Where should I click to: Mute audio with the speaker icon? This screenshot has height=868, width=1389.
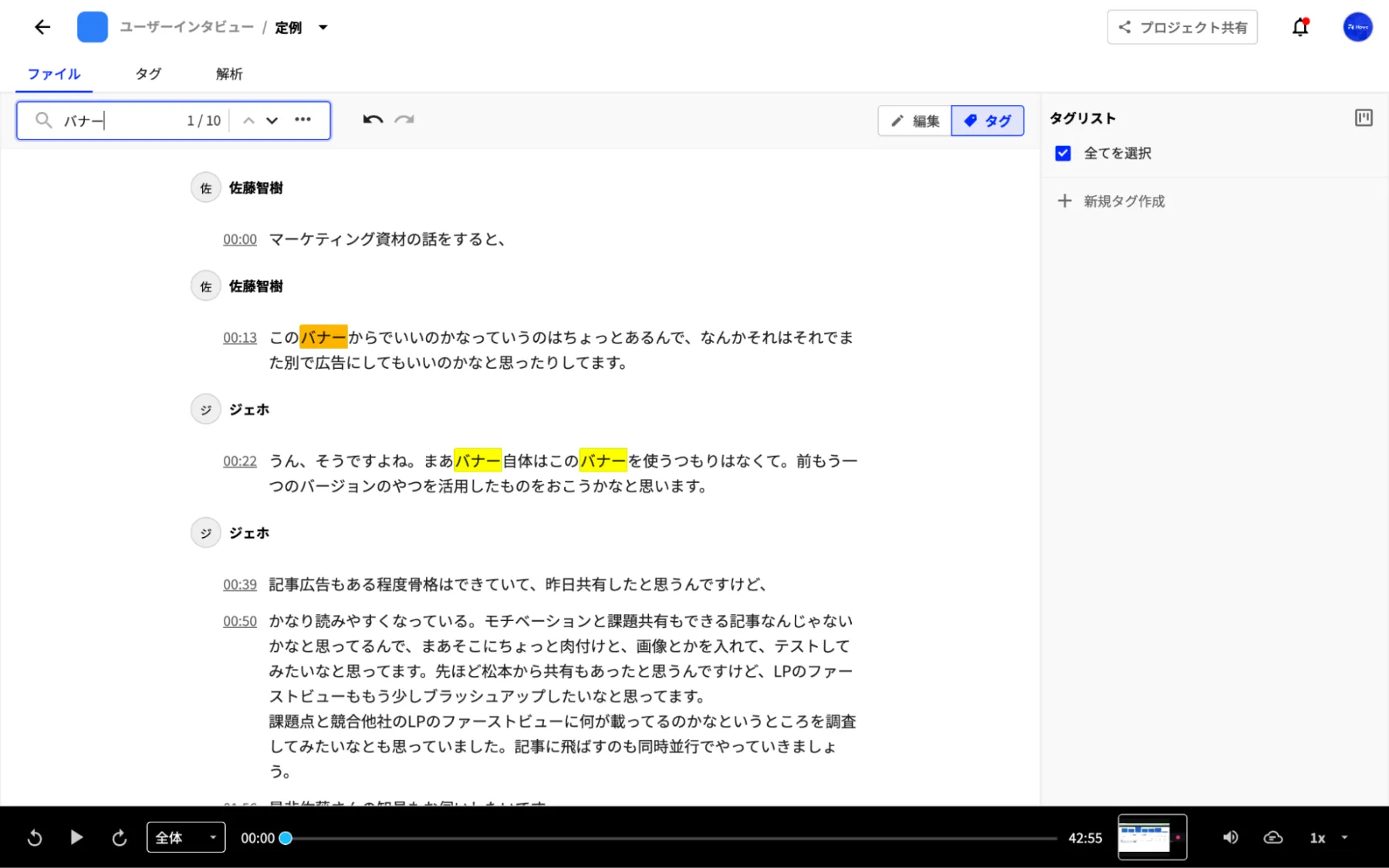point(1230,837)
